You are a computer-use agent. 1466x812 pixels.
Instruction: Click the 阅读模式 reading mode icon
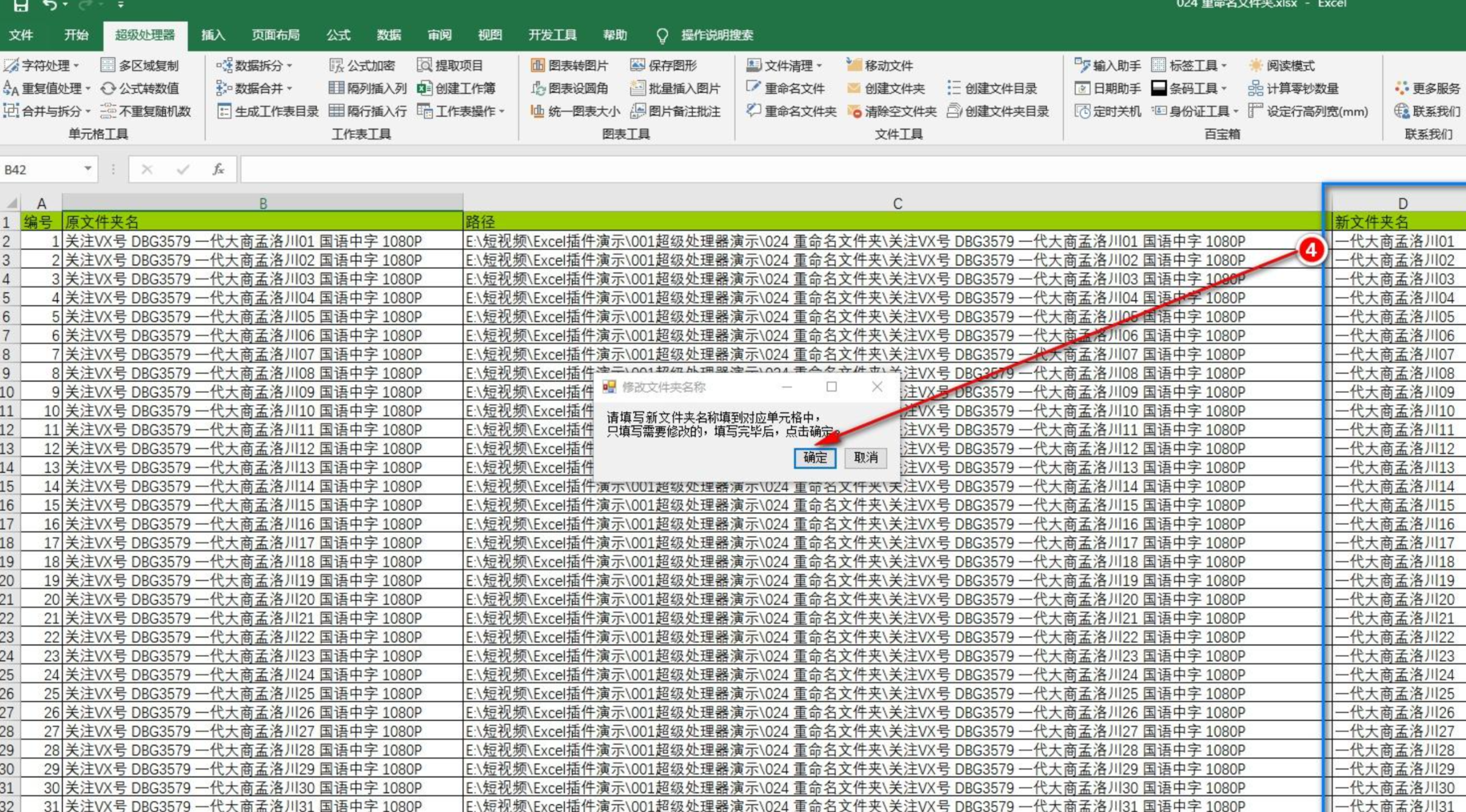pyautogui.click(x=1256, y=66)
